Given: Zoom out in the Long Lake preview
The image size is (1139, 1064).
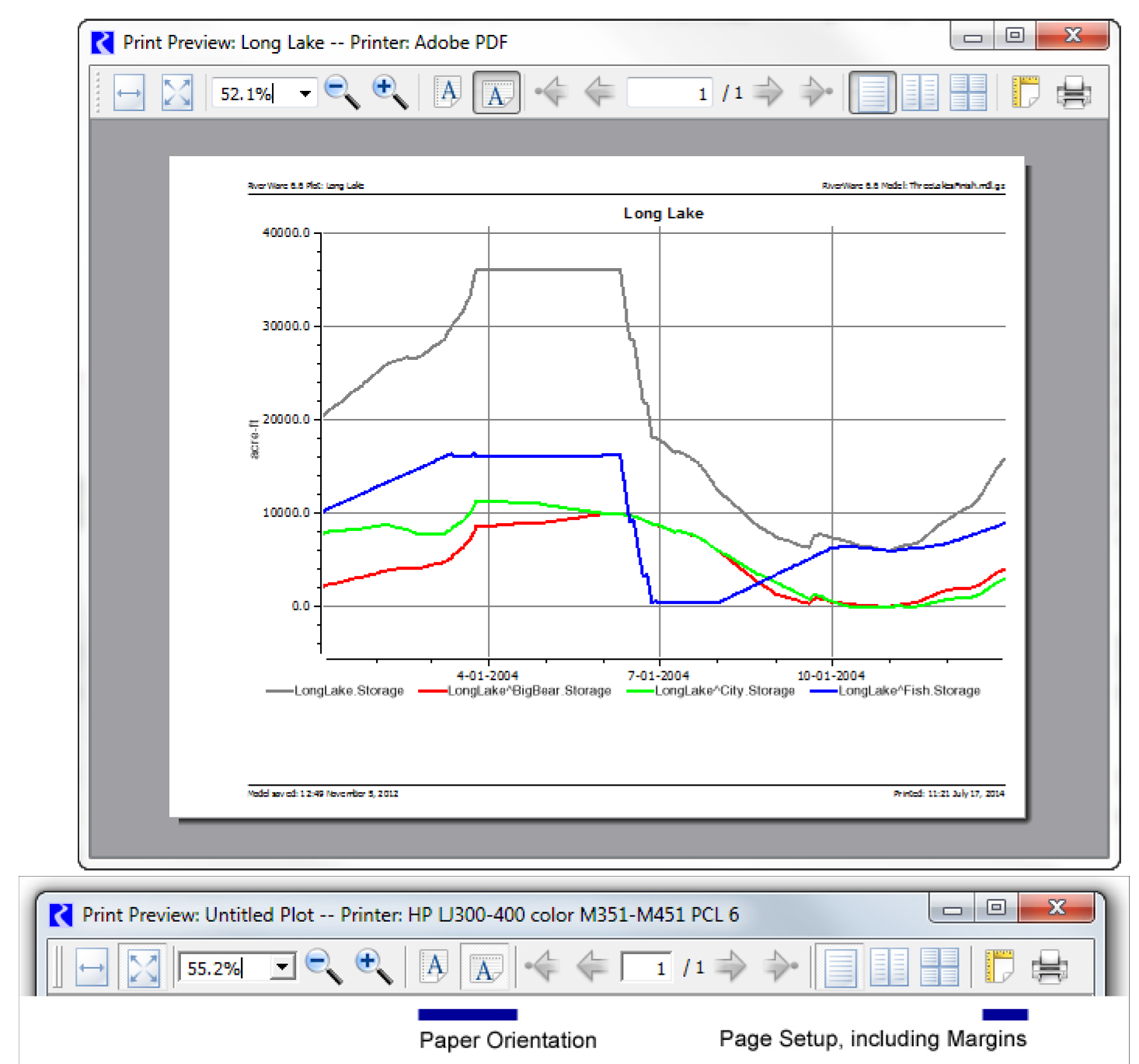Looking at the screenshot, I should [x=341, y=92].
